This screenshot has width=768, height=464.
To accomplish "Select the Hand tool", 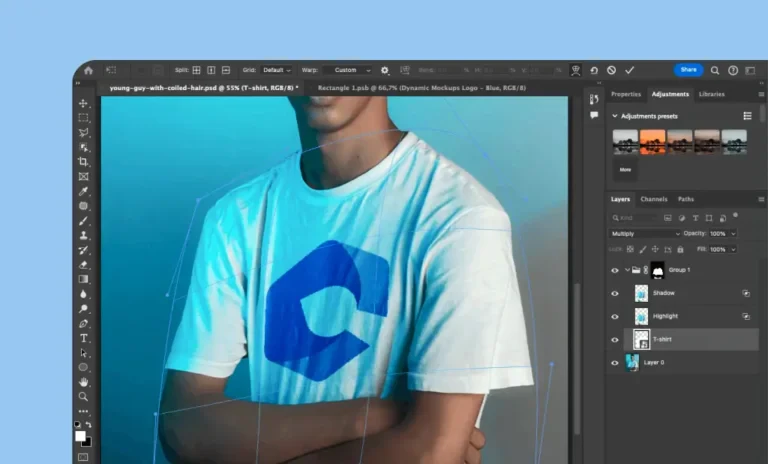I will pyautogui.click(x=83, y=382).
